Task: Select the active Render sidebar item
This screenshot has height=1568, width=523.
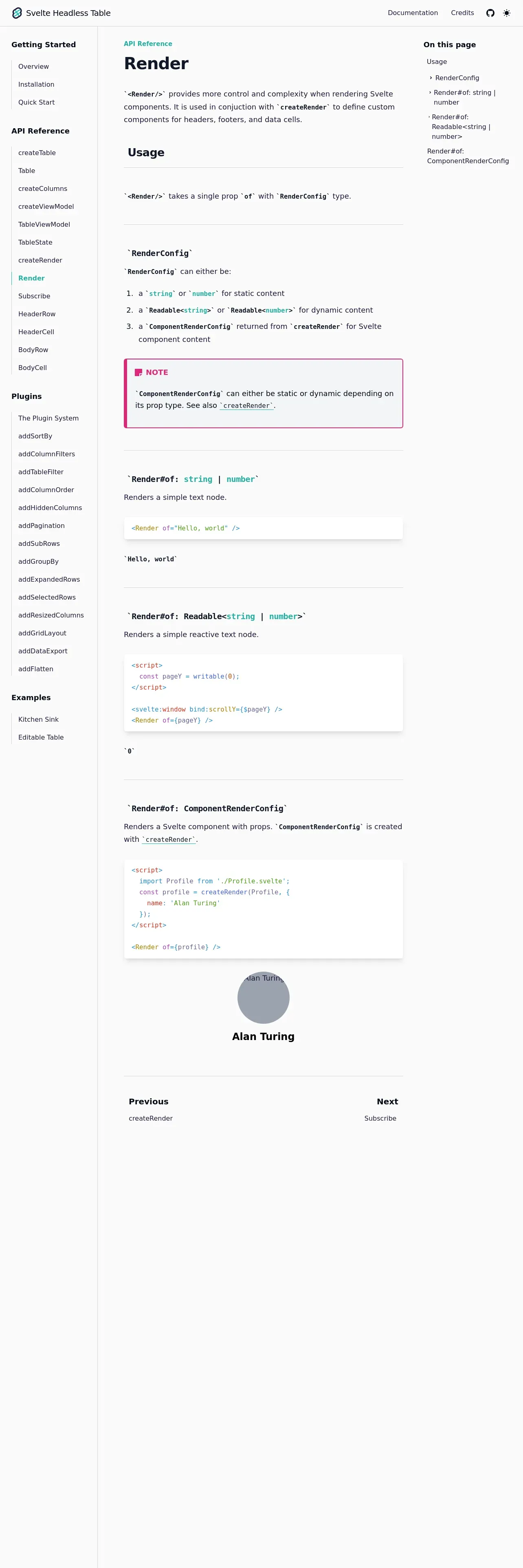Action: tap(32, 278)
